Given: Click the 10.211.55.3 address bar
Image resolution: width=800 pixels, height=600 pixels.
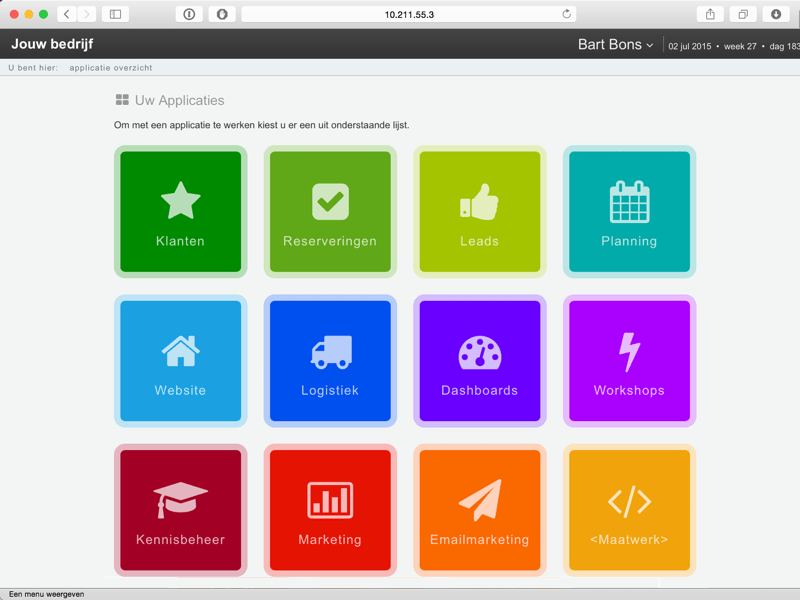Looking at the screenshot, I should pos(409,14).
